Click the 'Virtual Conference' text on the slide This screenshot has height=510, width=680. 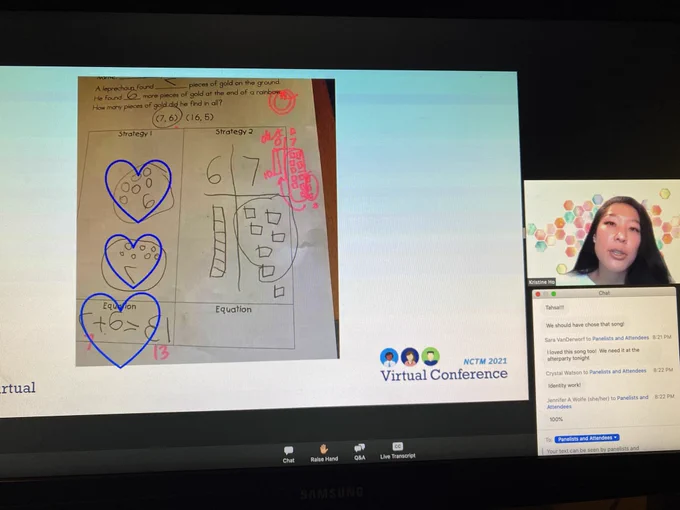coord(444,374)
